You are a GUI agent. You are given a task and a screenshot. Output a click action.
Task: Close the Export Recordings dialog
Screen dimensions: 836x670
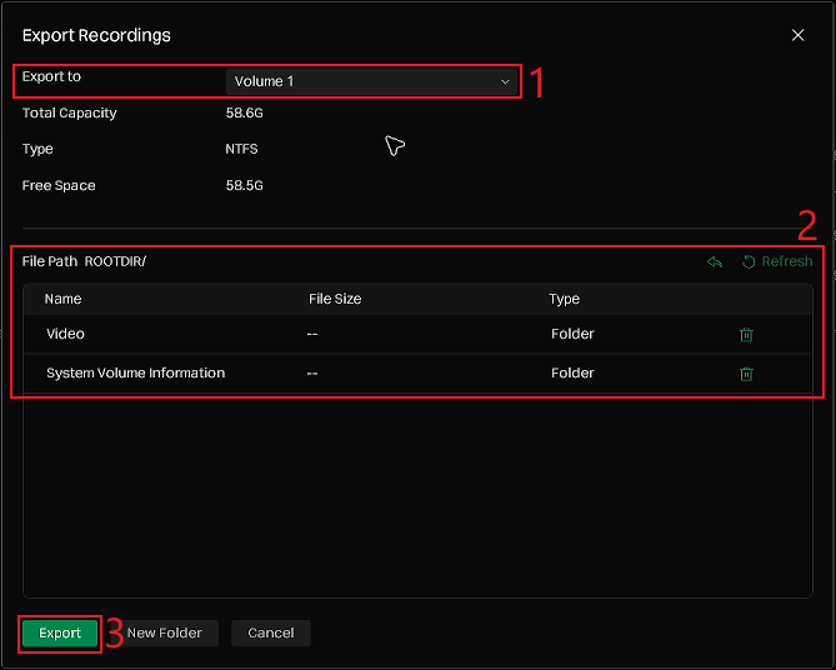(798, 35)
